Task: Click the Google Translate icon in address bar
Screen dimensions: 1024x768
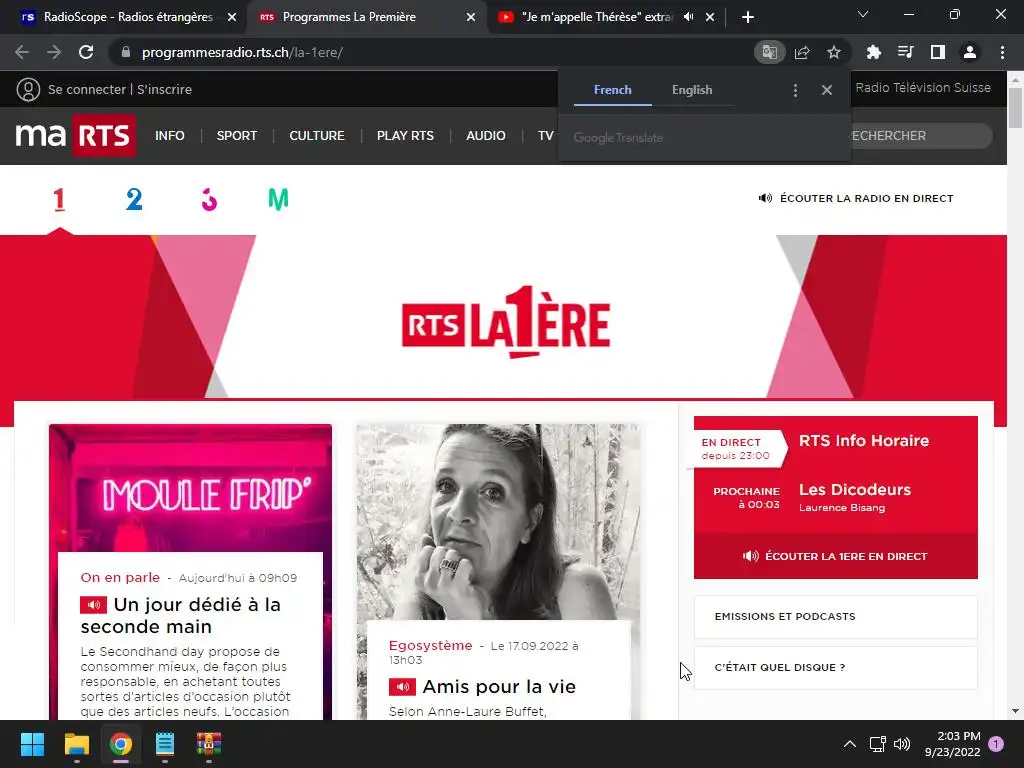Action: tap(769, 52)
